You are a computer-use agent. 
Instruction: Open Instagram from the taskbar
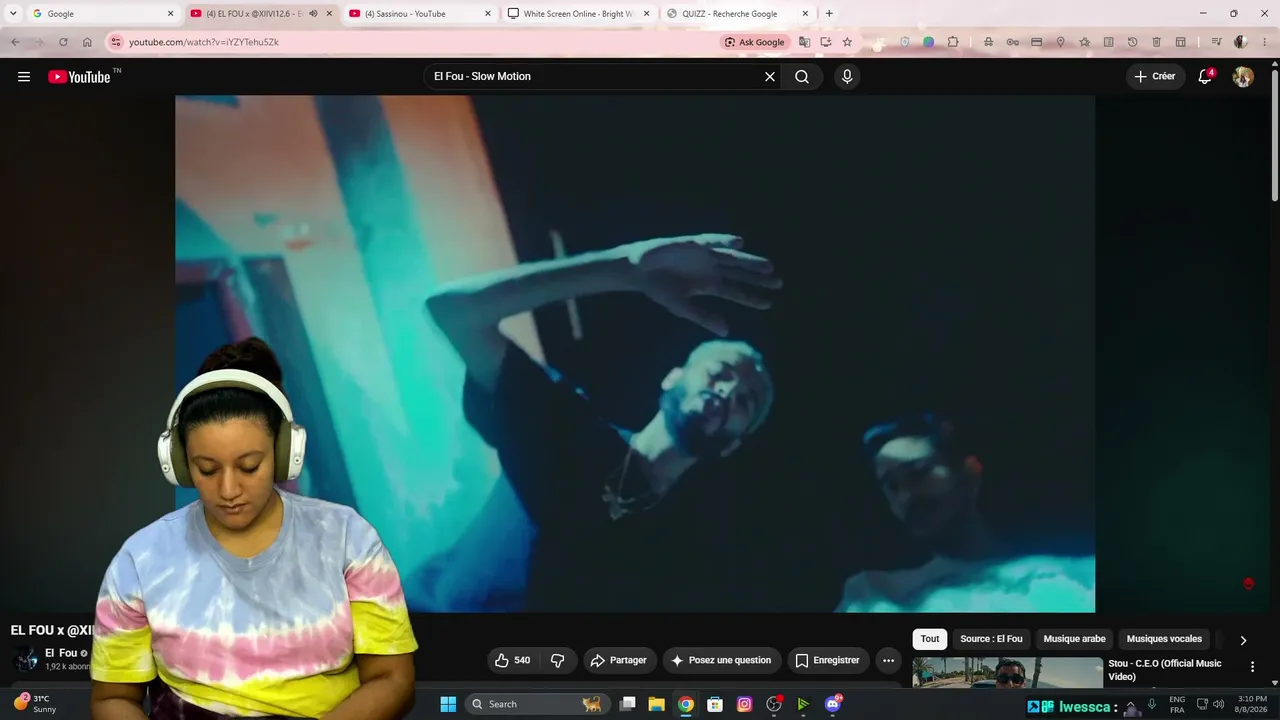[744, 704]
